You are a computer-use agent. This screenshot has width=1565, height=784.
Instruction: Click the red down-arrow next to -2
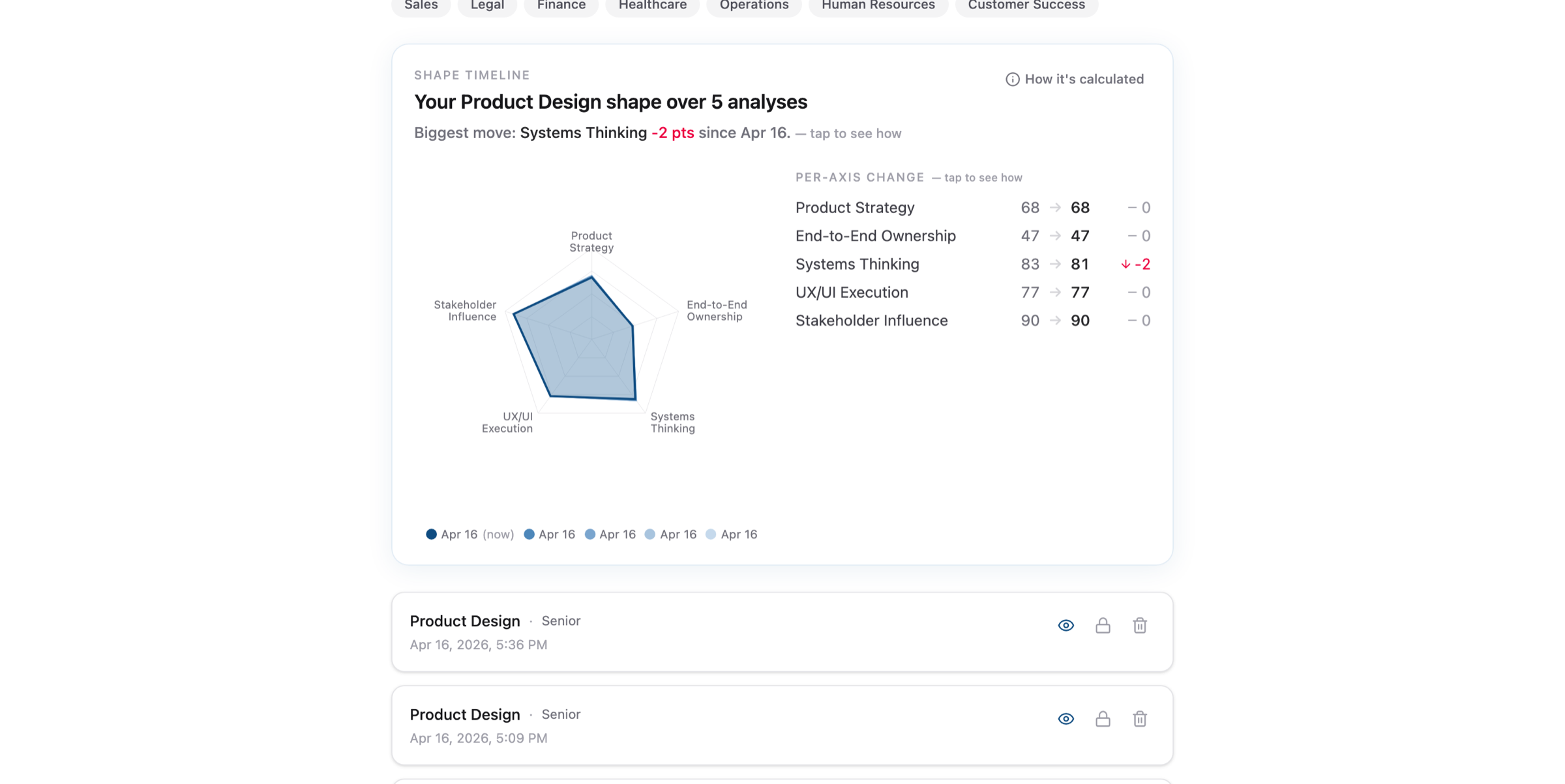(x=1125, y=264)
